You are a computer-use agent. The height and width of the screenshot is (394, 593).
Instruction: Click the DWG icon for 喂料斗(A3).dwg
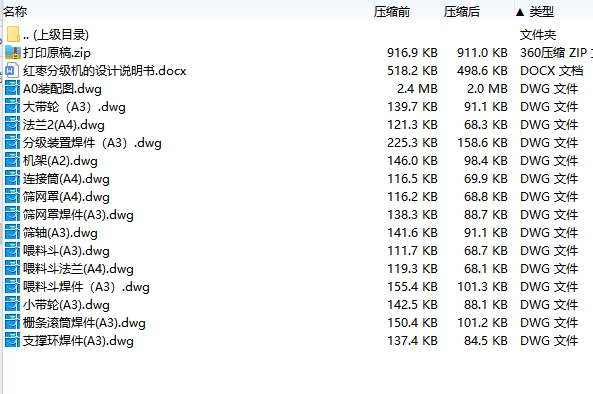pos(12,251)
